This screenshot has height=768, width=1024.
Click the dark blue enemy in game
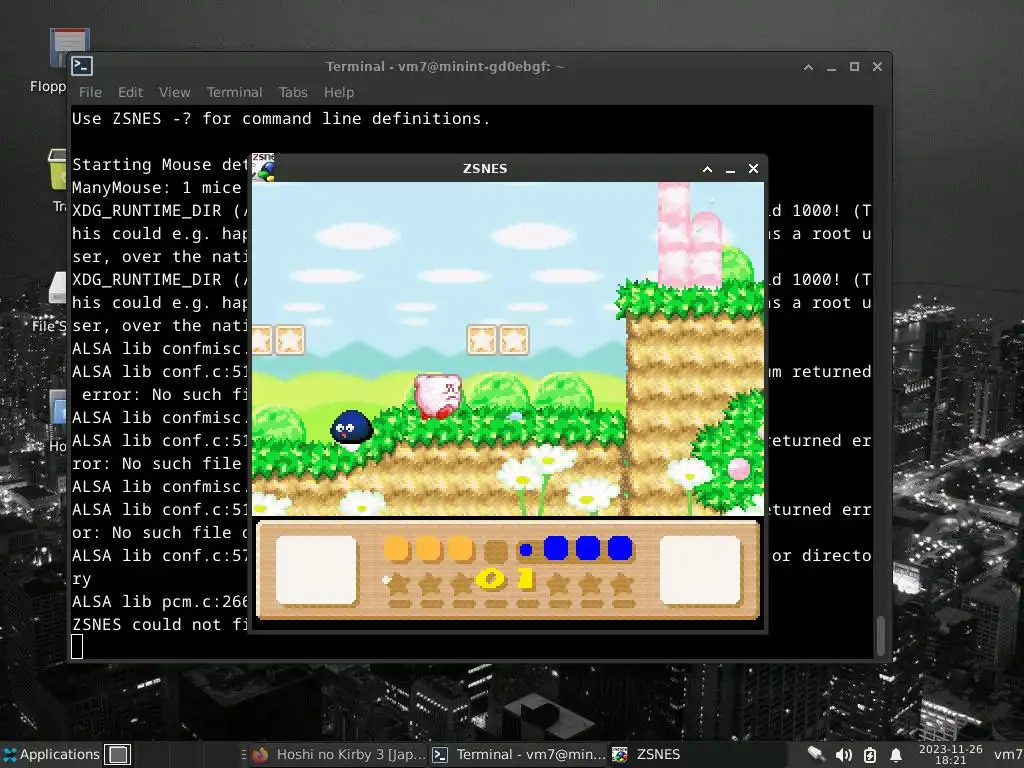click(x=351, y=430)
